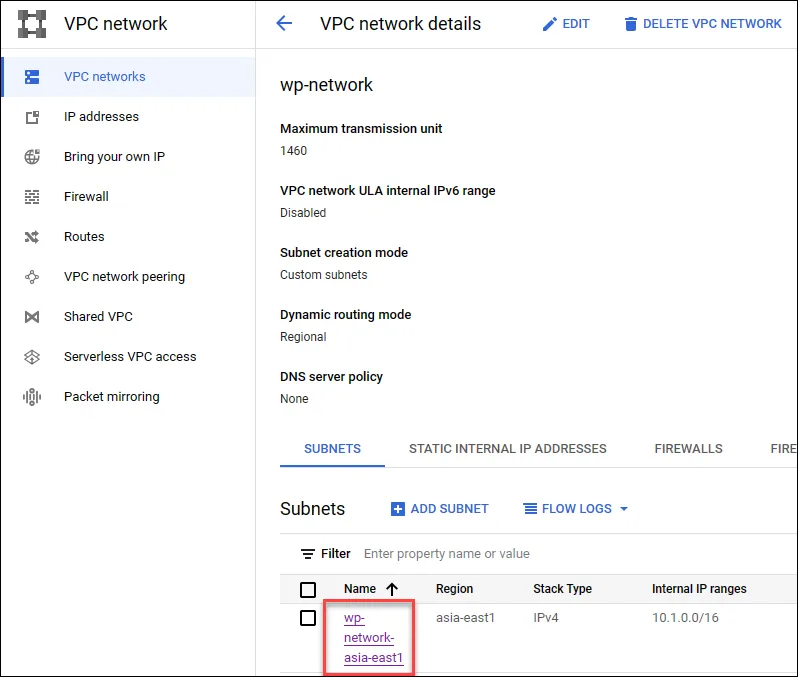
Task: Click the Regional routing mode value
Action: point(303,337)
